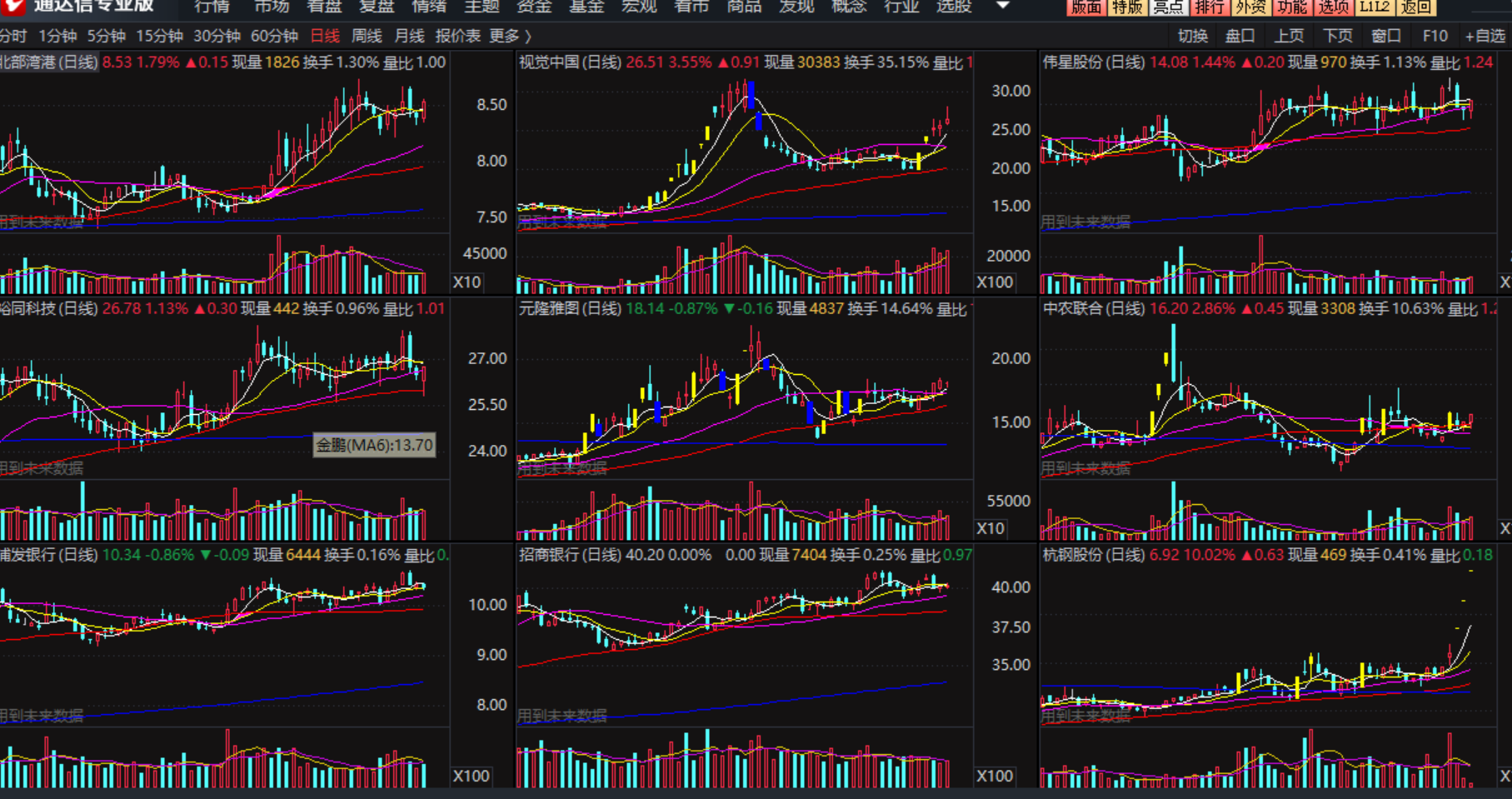The height and width of the screenshot is (799, 1512).
Task: Click the 金鹏(MA6):13.70 tooltip
Action: [x=374, y=445]
